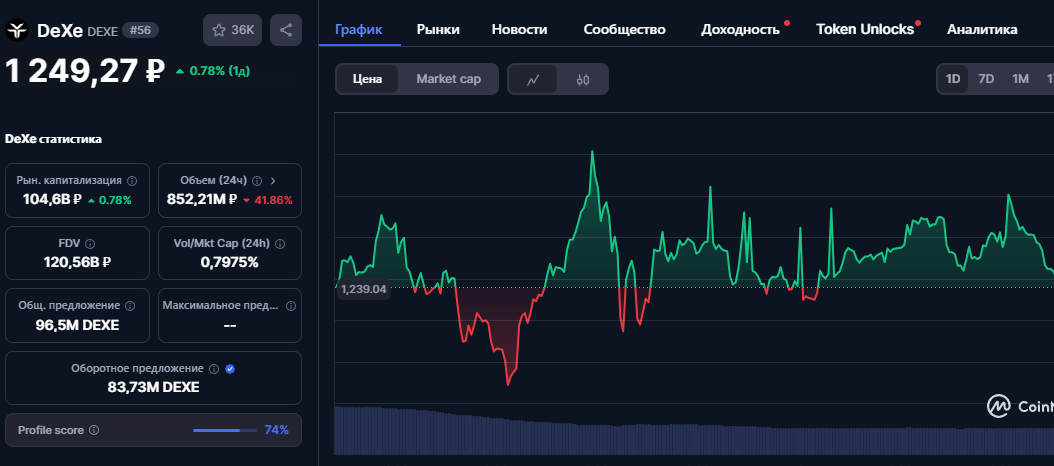Click the verified badge by Оборотное предложение
This screenshot has width=1054, height=466.
230,368
